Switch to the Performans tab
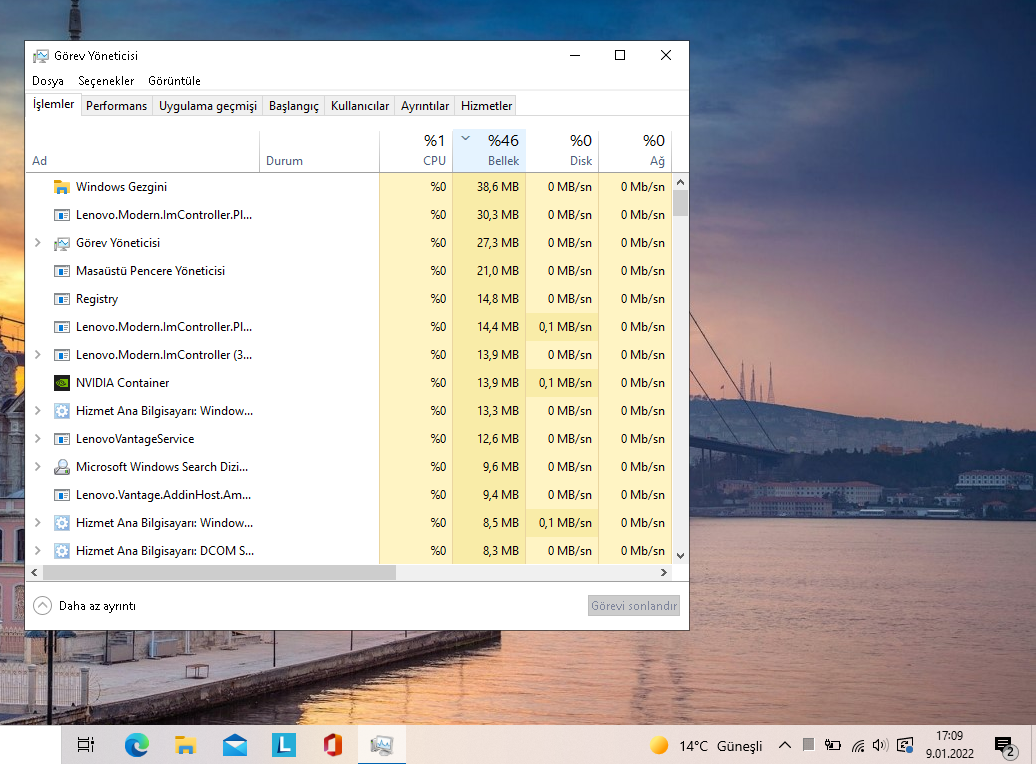The width and height of the screenshot is (1036, 764). pyautogui.click(x=116, y=106)
